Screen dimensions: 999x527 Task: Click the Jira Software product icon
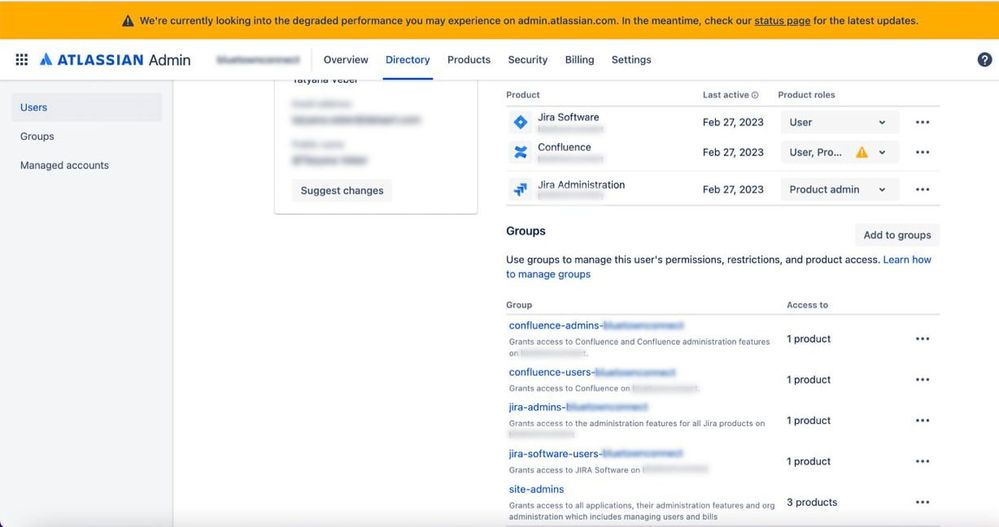521,122
